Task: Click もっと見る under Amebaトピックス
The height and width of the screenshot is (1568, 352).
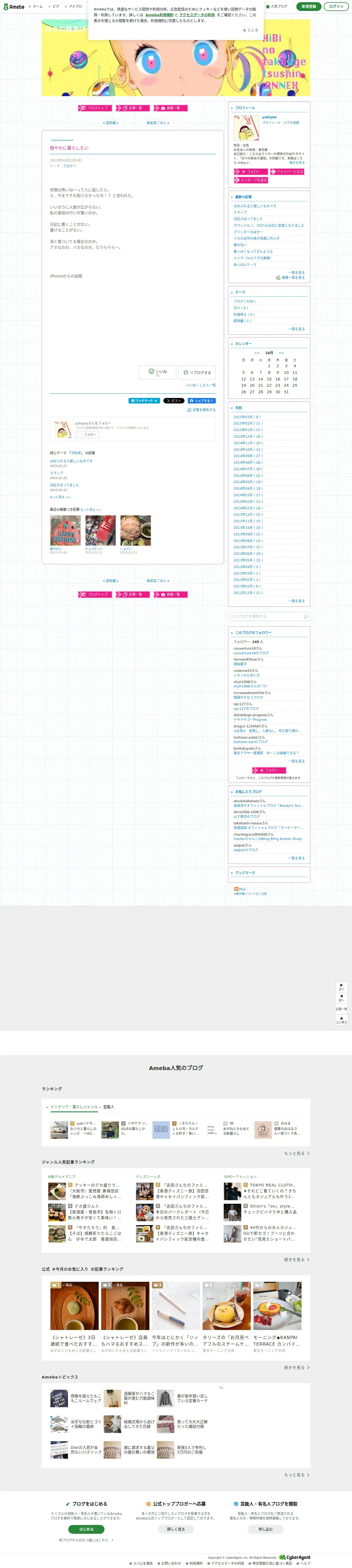Action: coord(297,1474)
